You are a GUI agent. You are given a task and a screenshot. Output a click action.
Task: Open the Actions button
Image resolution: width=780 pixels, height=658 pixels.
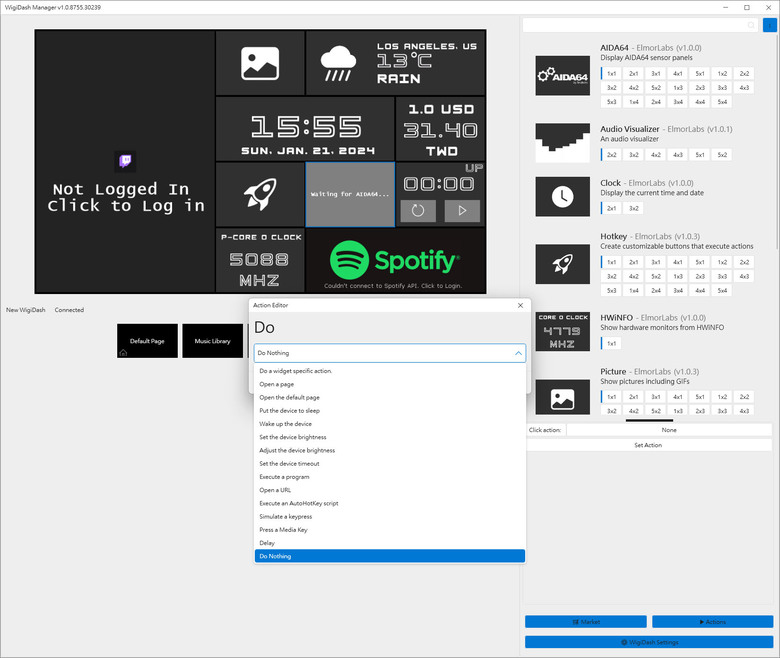tap(712, 622)
